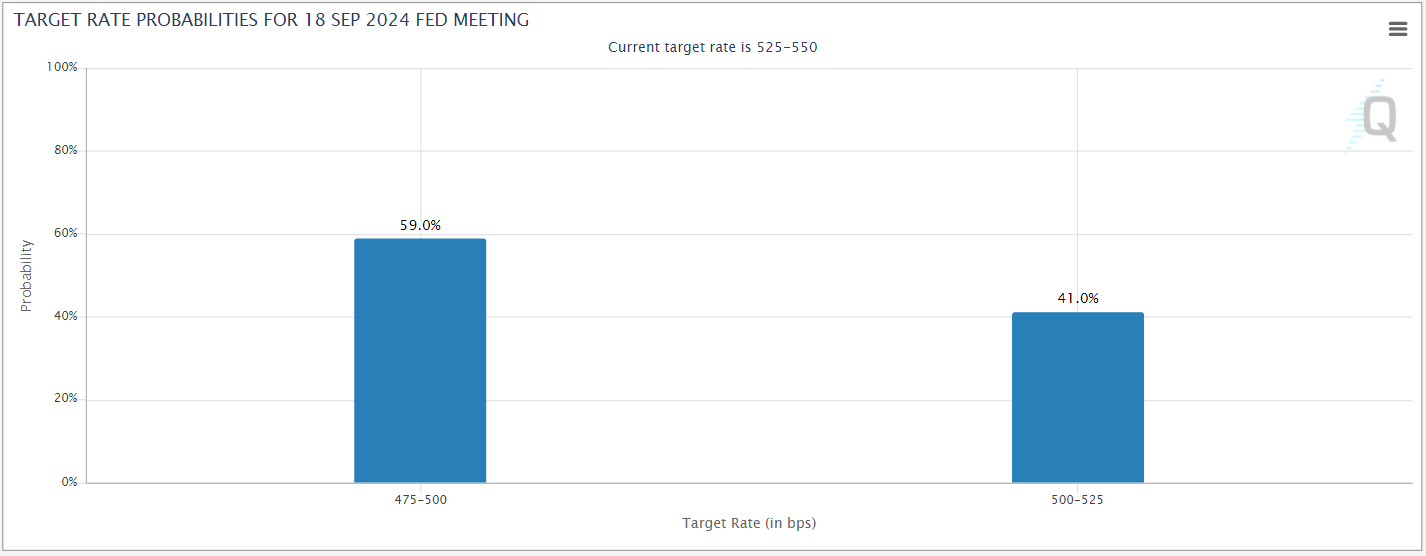This screenshot has width=1426, height=556.
Task: Click the 100% y-axis tick label
Action: 62,67
